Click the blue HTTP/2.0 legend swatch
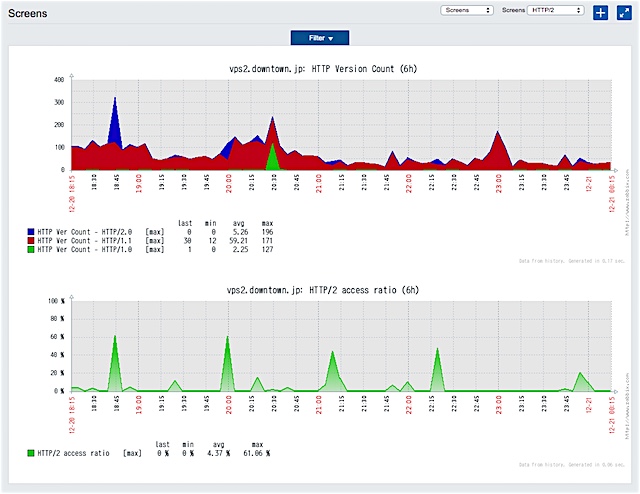640x494 pixels. coord(31,232)
